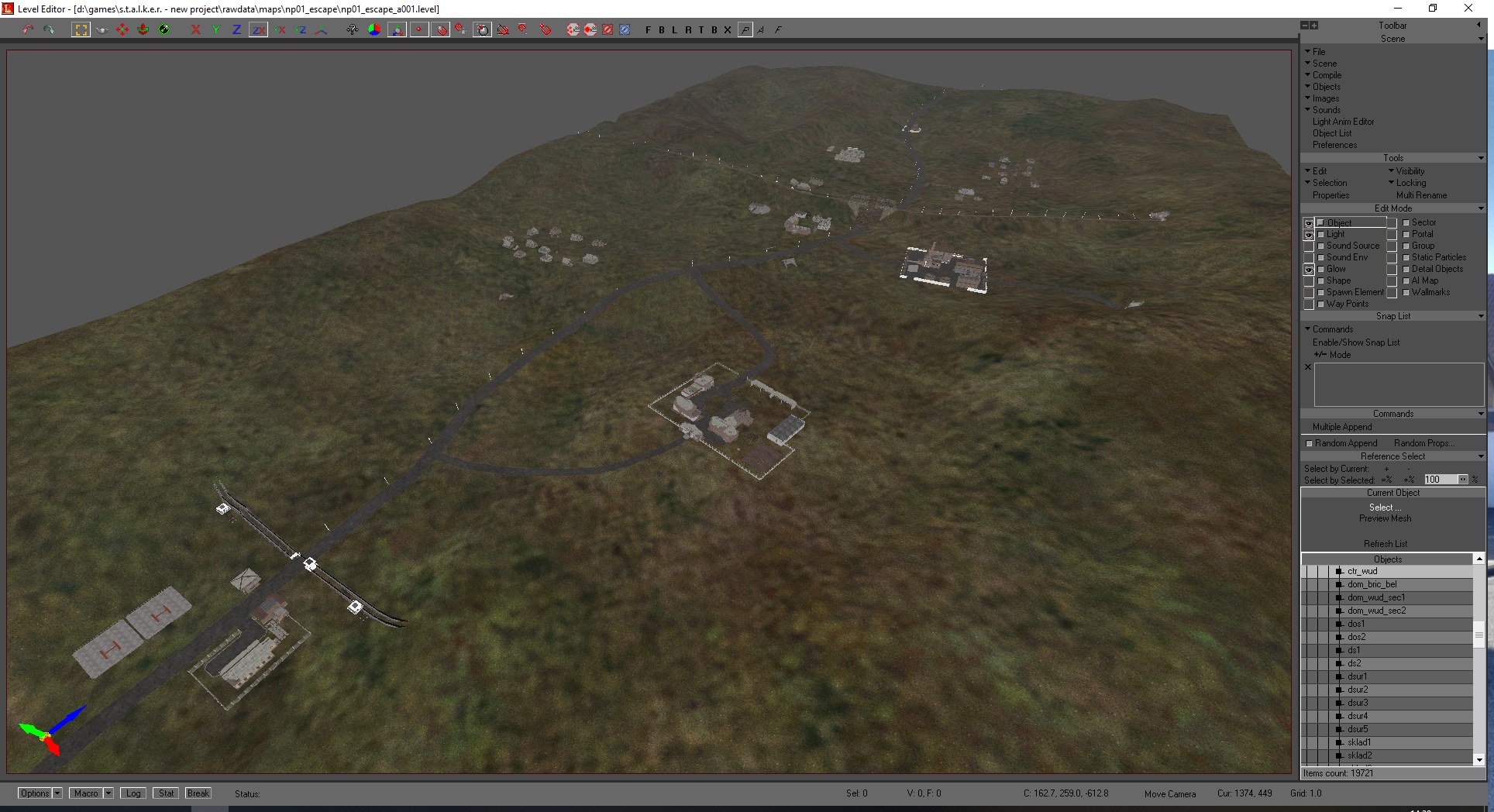Toggle visibility eye for Light
This screenshot has height=812, width=1494.
tap(1309, 235)
